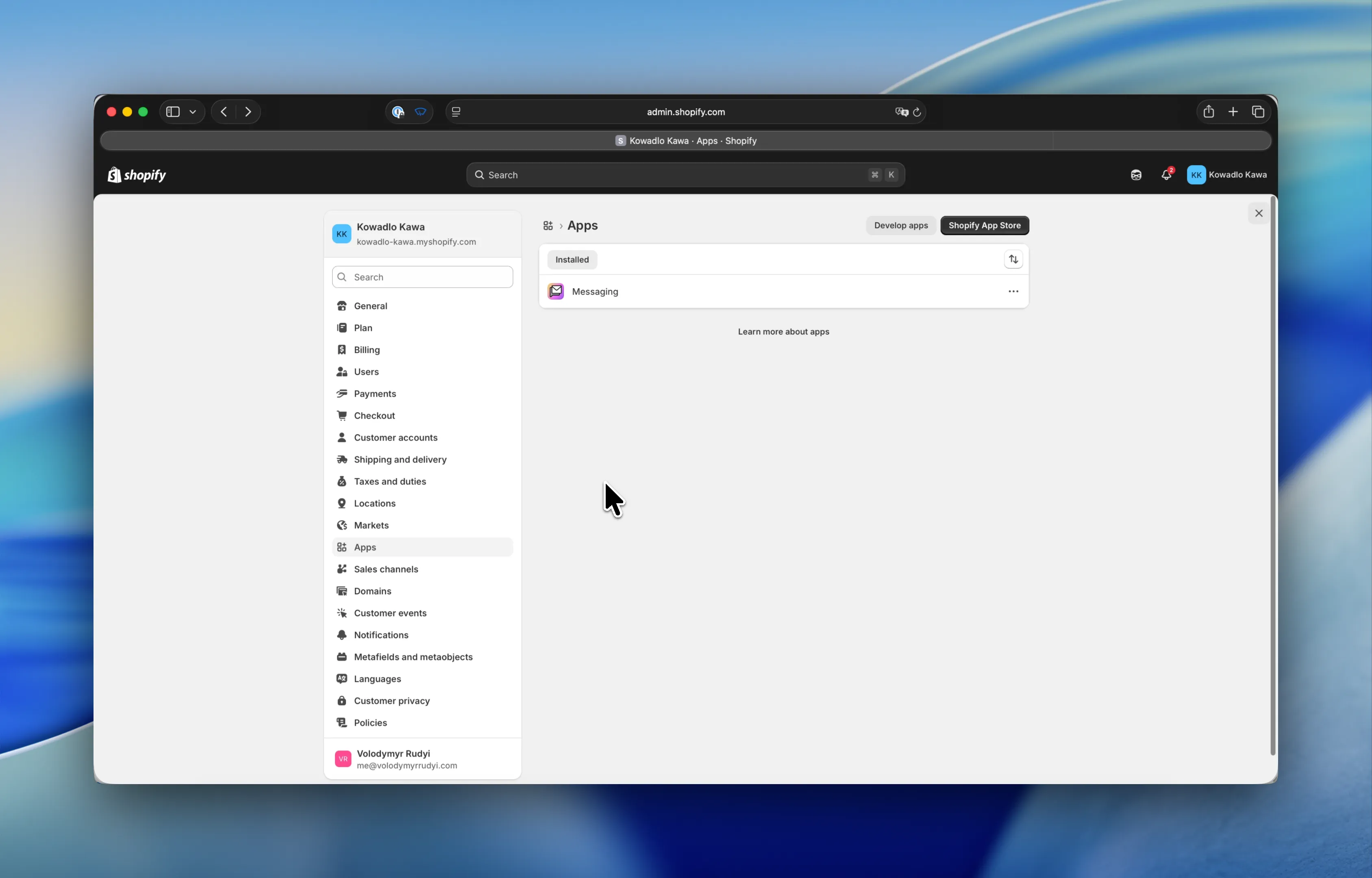Toggle the sort order of installed apps
Viewport: 1372px width, 878px height.
1013,259
